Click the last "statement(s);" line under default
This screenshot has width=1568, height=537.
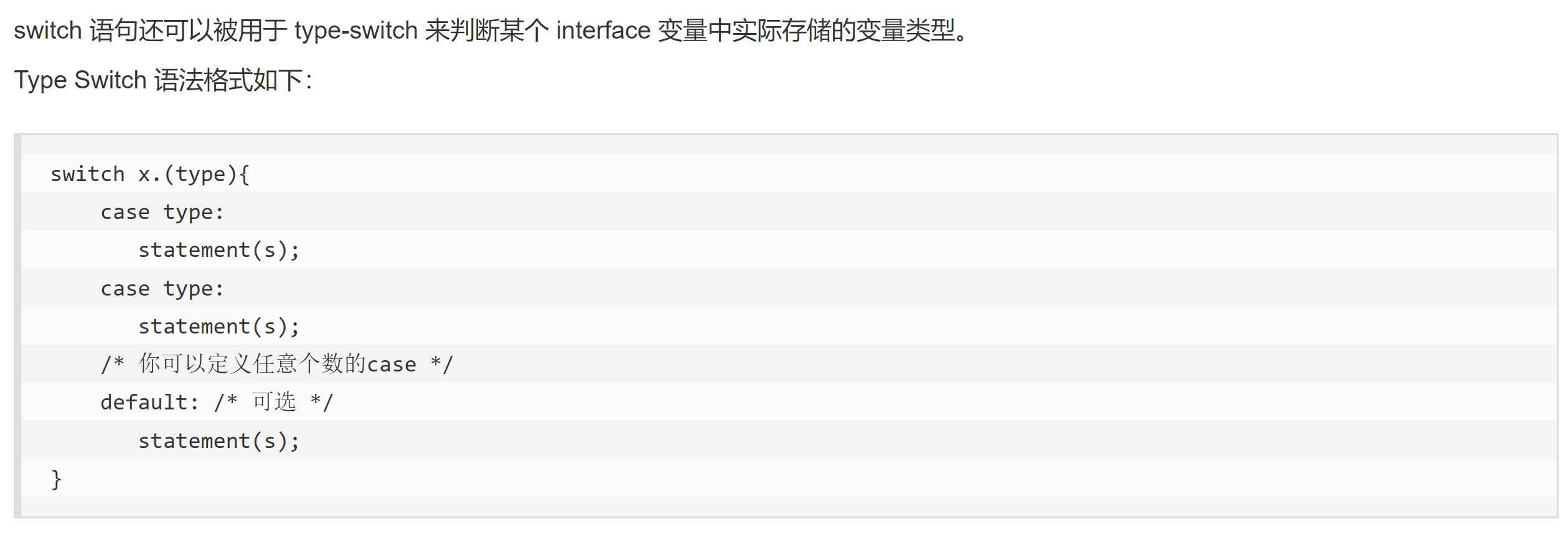[218, 441]
